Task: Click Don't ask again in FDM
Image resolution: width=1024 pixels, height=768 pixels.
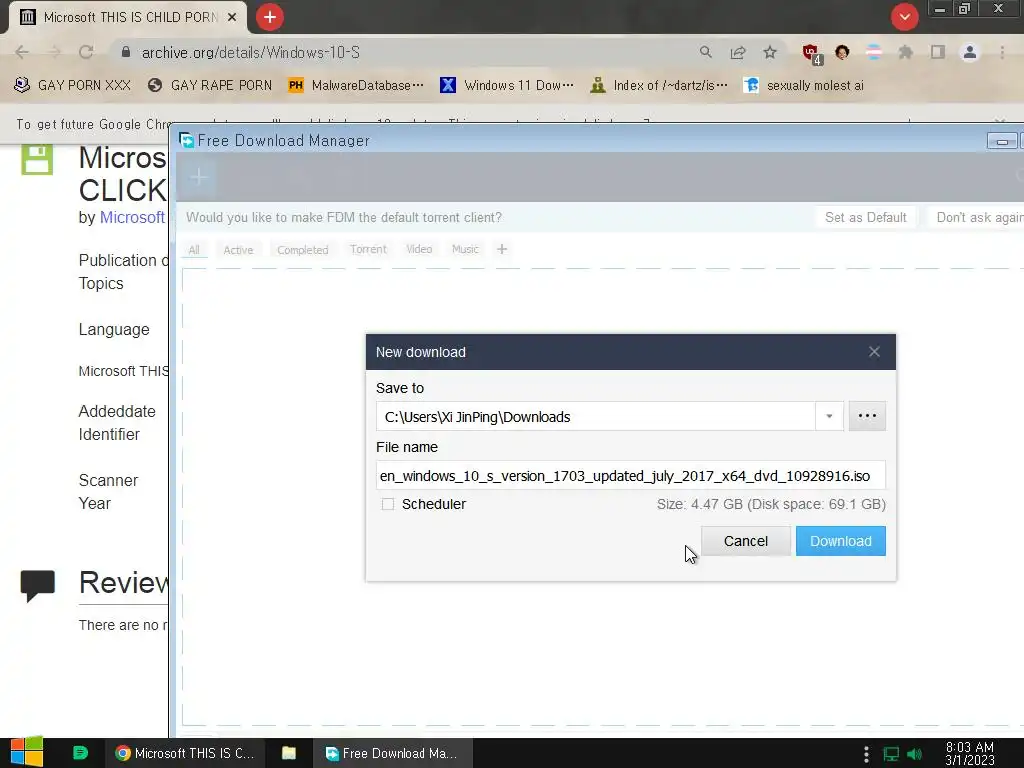Action: (x=978, y=217)
